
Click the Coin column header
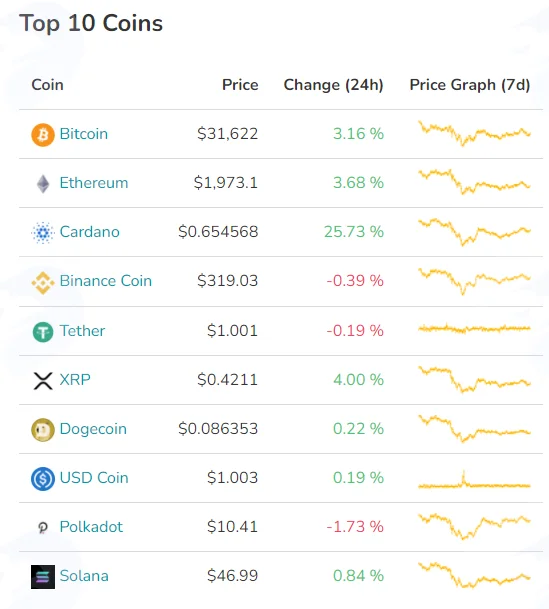[x=47, y=85]
